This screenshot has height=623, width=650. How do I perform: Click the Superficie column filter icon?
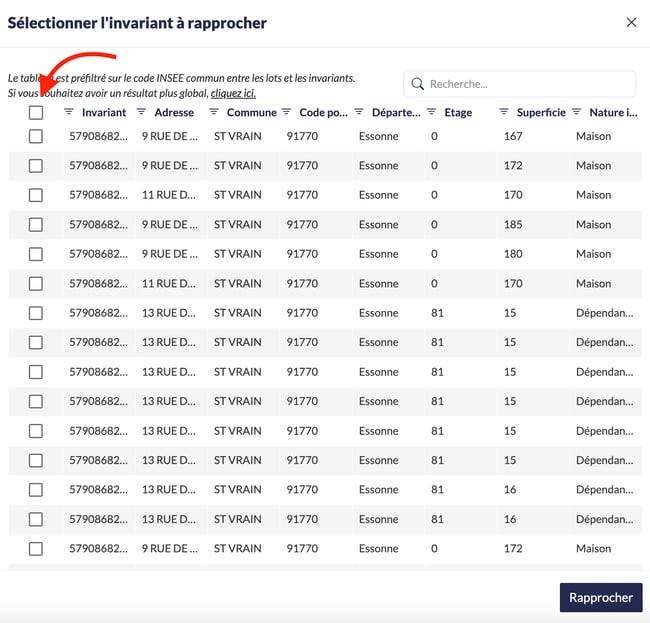click(504, 112)
